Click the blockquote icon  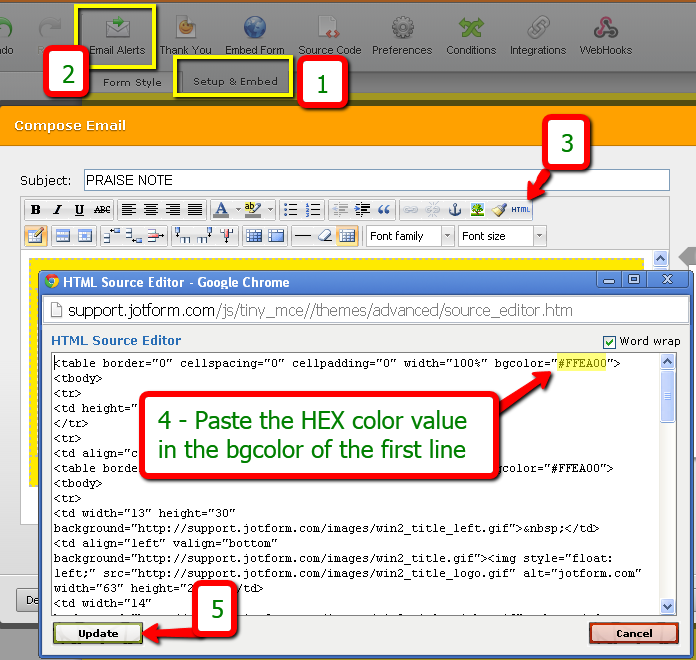[x=382, y=210]
